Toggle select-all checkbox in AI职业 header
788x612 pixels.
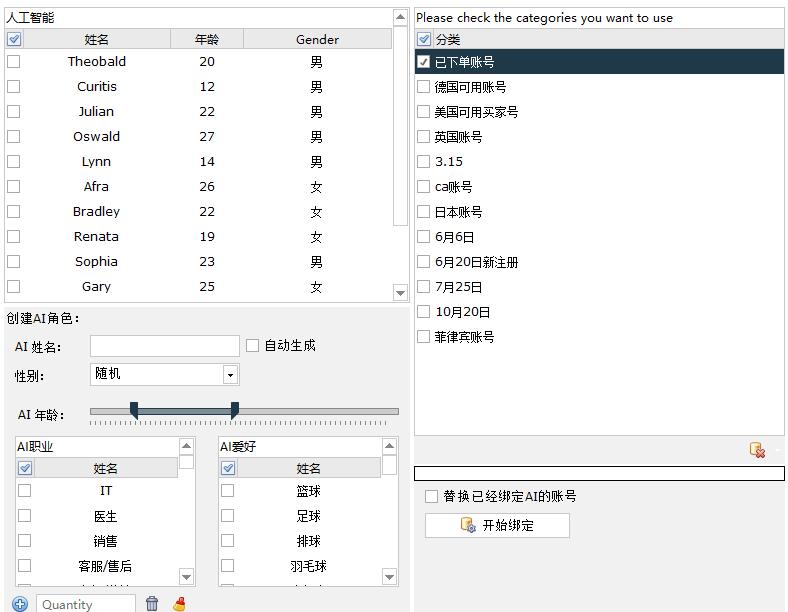pyautogui.click(x=25, y=468)
